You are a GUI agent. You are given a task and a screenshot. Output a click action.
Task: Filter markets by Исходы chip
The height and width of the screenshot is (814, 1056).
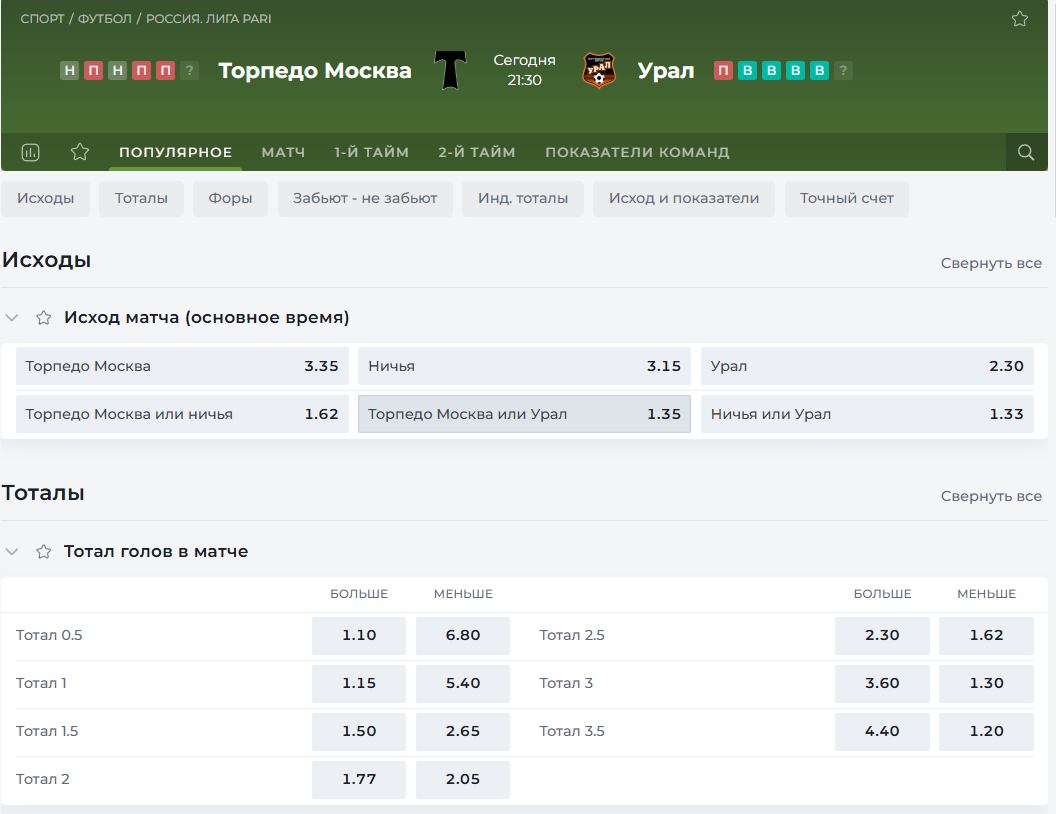(x=45, y=199)
